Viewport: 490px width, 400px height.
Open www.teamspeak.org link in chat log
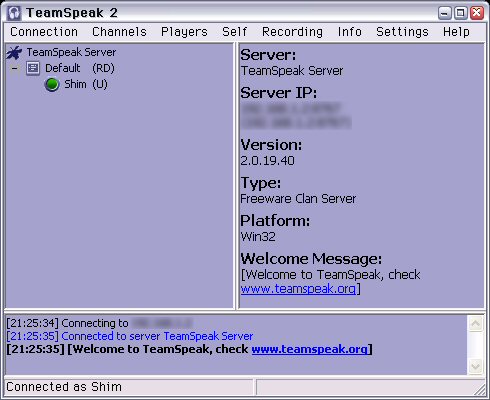point(310,349)
